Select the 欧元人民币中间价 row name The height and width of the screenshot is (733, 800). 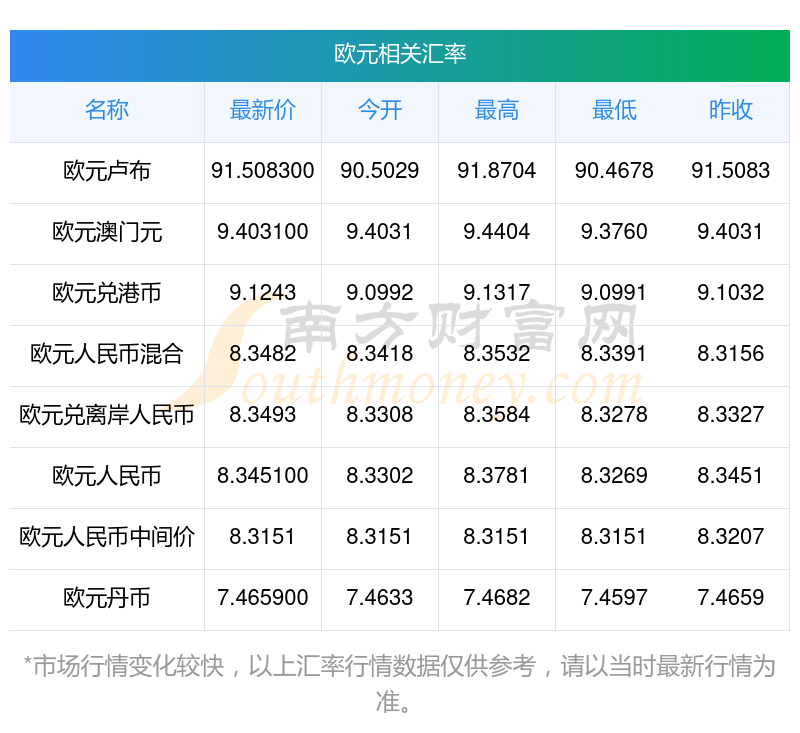click(x=107, y=537)
